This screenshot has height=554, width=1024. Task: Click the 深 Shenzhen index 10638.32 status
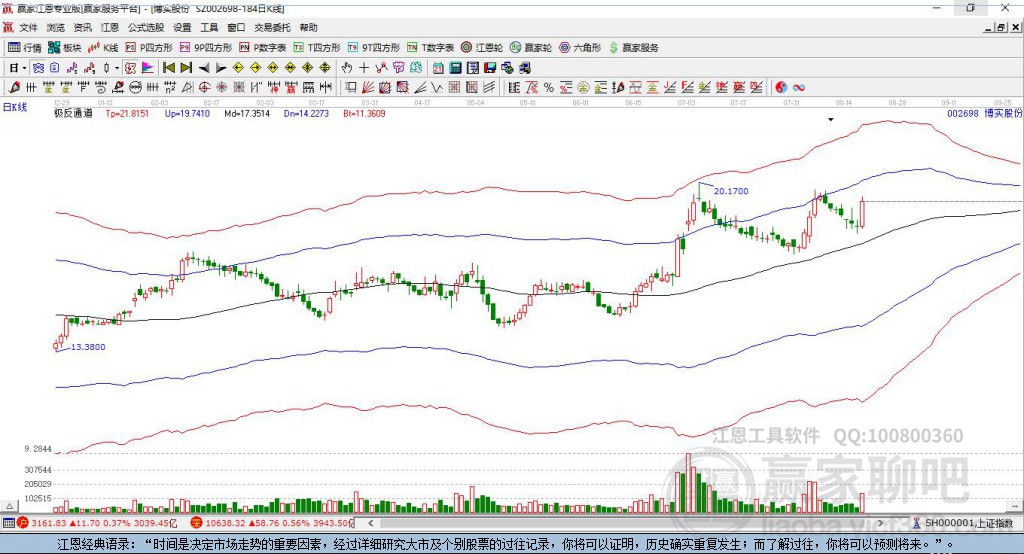[x=271, y=523]
